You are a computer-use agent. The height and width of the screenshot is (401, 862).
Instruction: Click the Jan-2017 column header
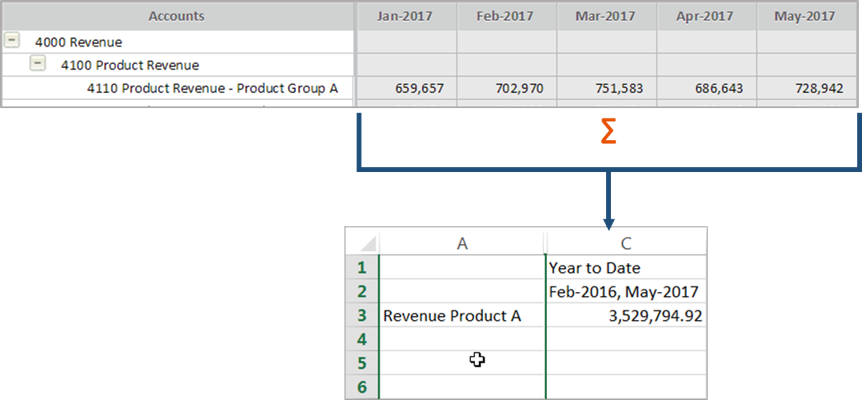(407, 16)
